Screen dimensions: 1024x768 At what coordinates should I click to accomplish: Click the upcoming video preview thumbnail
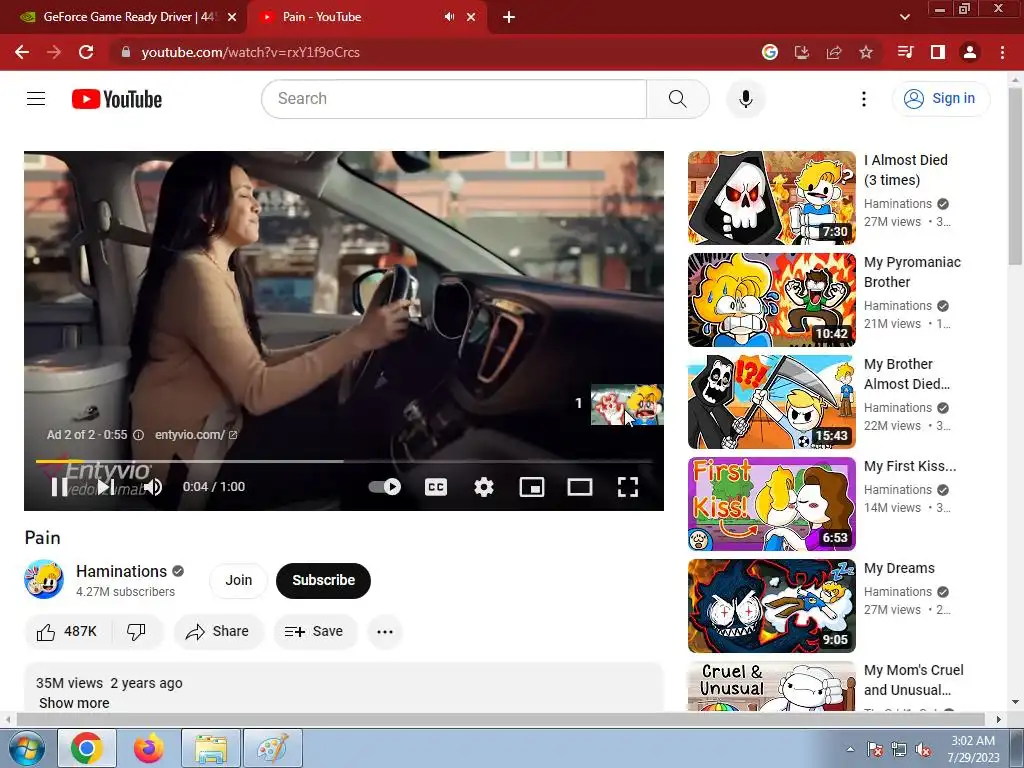626,404
